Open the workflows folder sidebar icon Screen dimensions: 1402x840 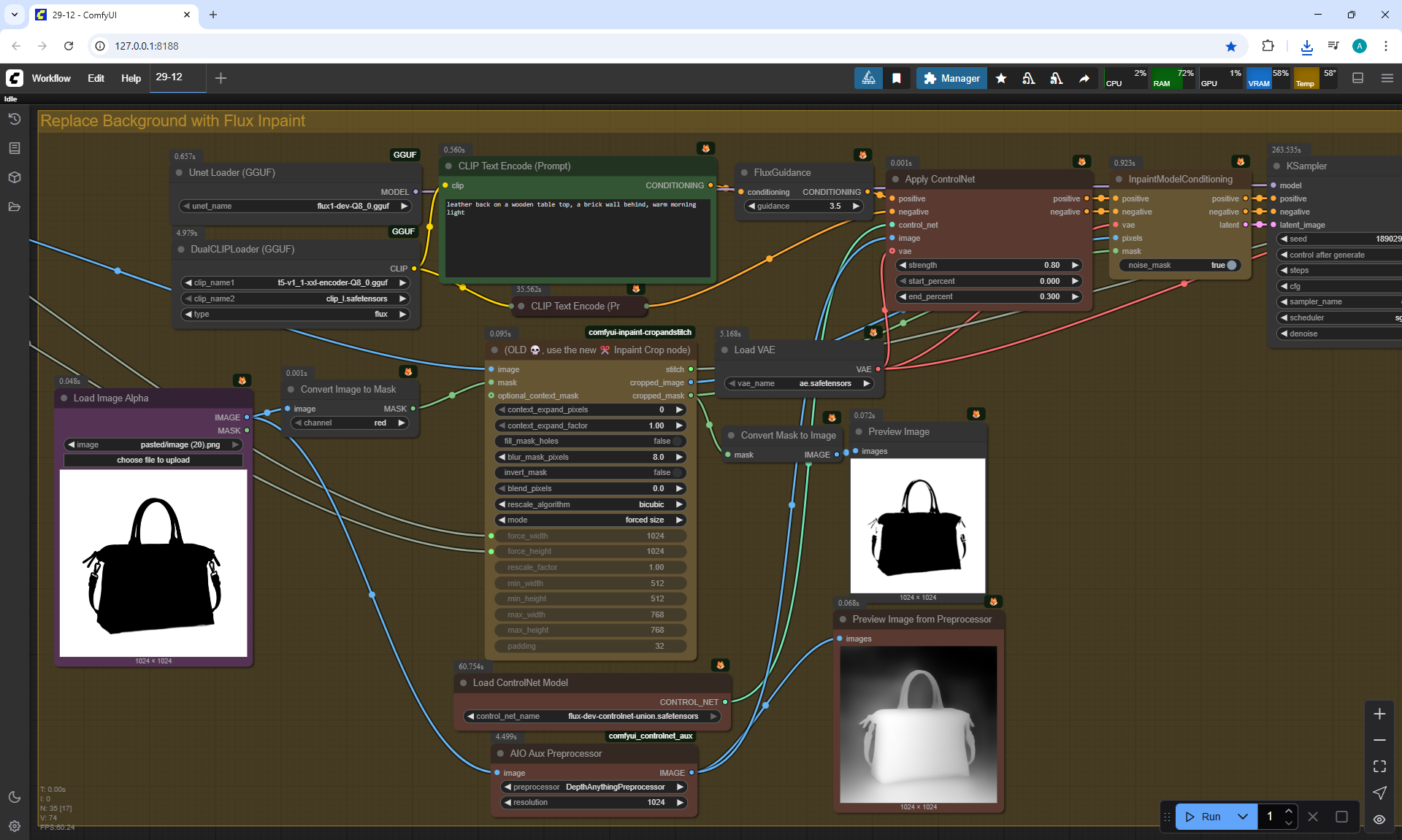coord(15,207)
